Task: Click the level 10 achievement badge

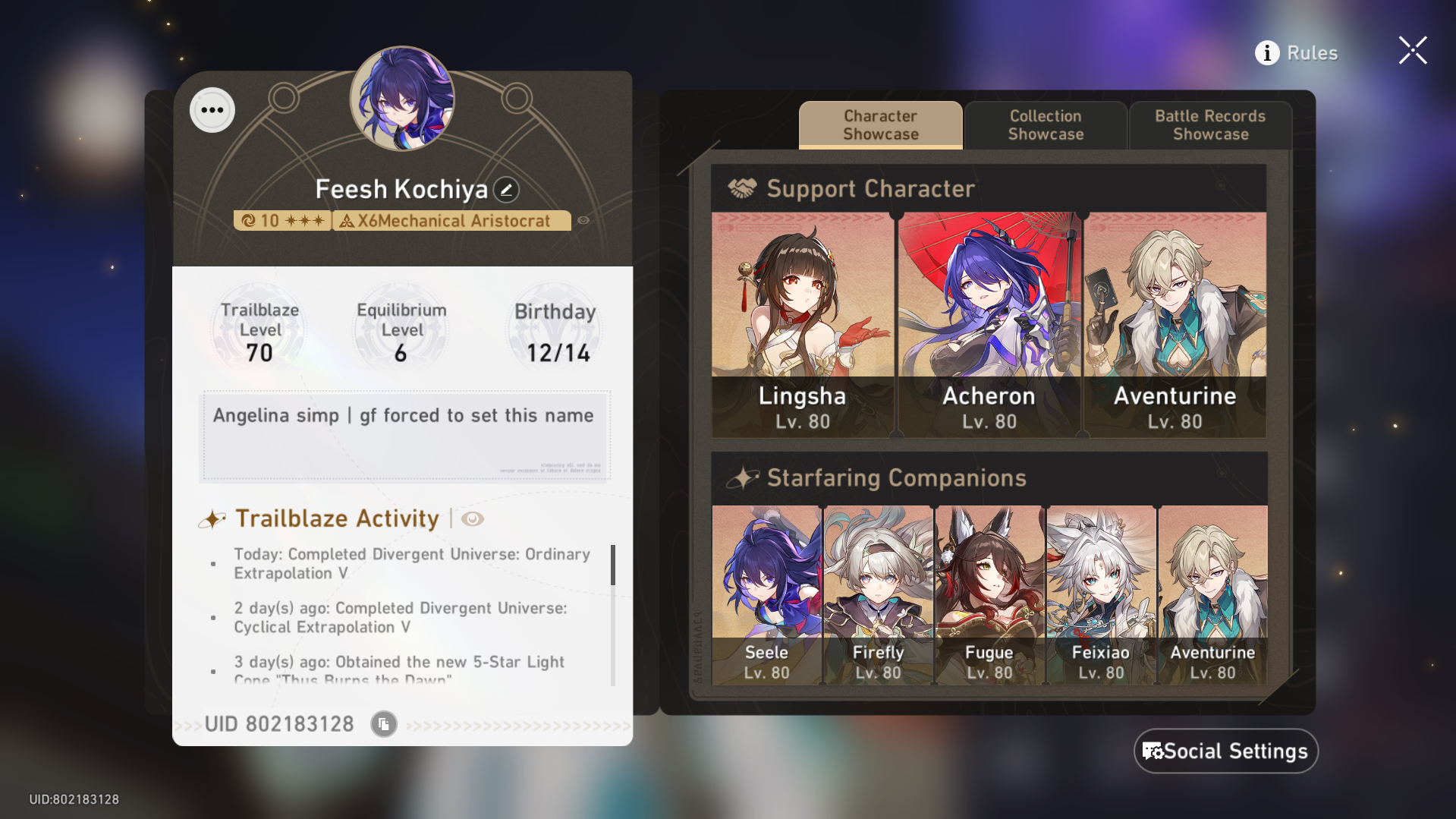Action: 282,221
